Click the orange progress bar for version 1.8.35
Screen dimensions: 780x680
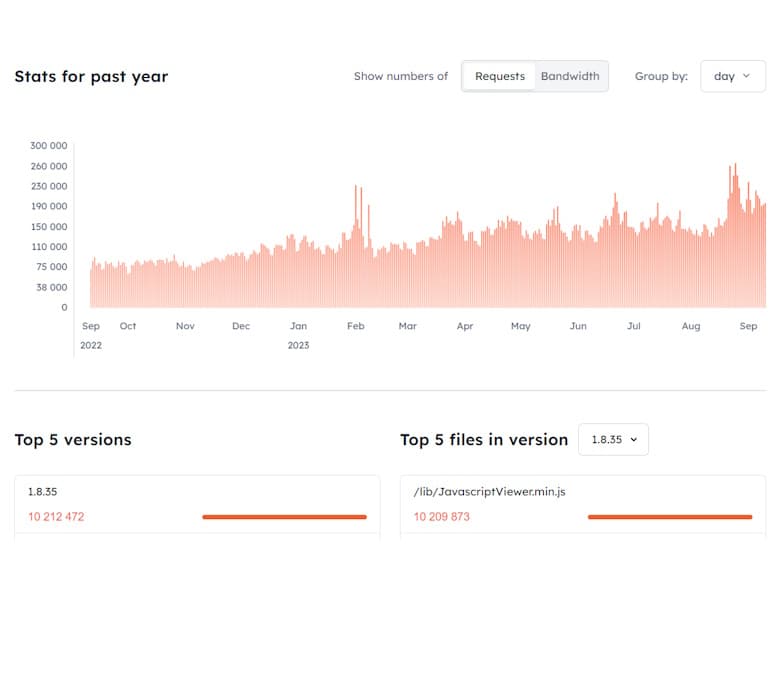[284, 517]
